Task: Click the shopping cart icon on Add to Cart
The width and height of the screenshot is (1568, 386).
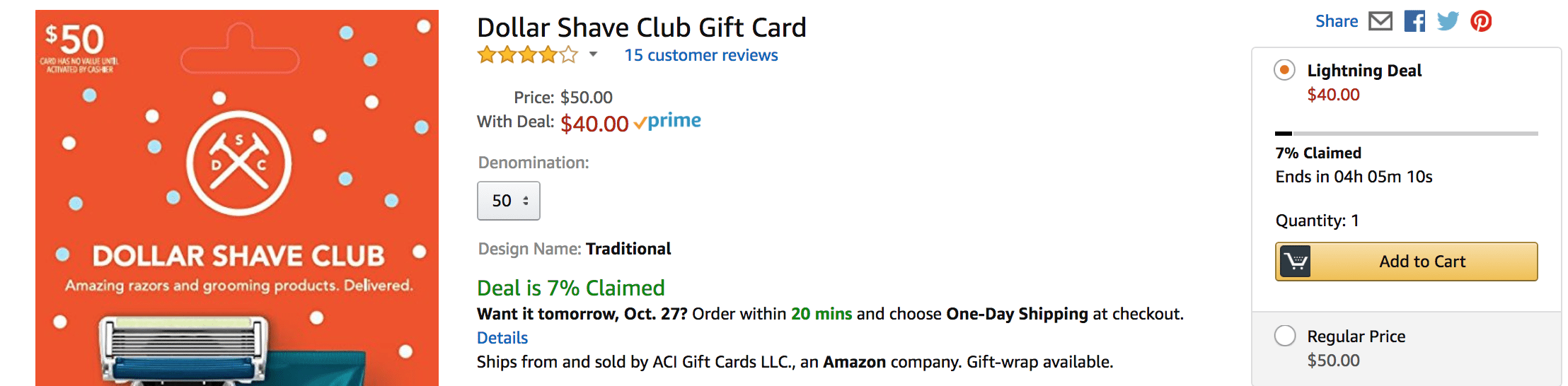Action: [1295, 262]
